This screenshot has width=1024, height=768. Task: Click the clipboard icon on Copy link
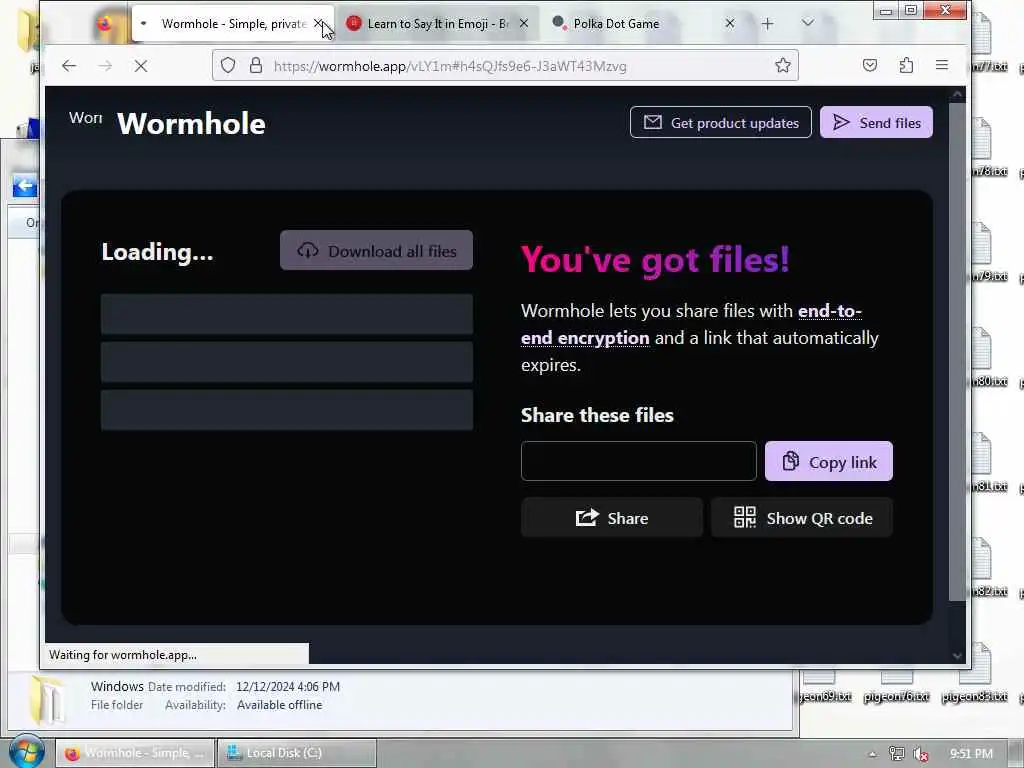[x=790, y=461]
